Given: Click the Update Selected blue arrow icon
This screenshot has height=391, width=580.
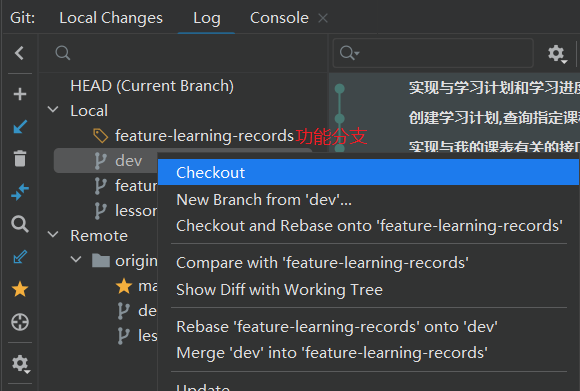Looking at the screenshot, I should click(20, 127).
